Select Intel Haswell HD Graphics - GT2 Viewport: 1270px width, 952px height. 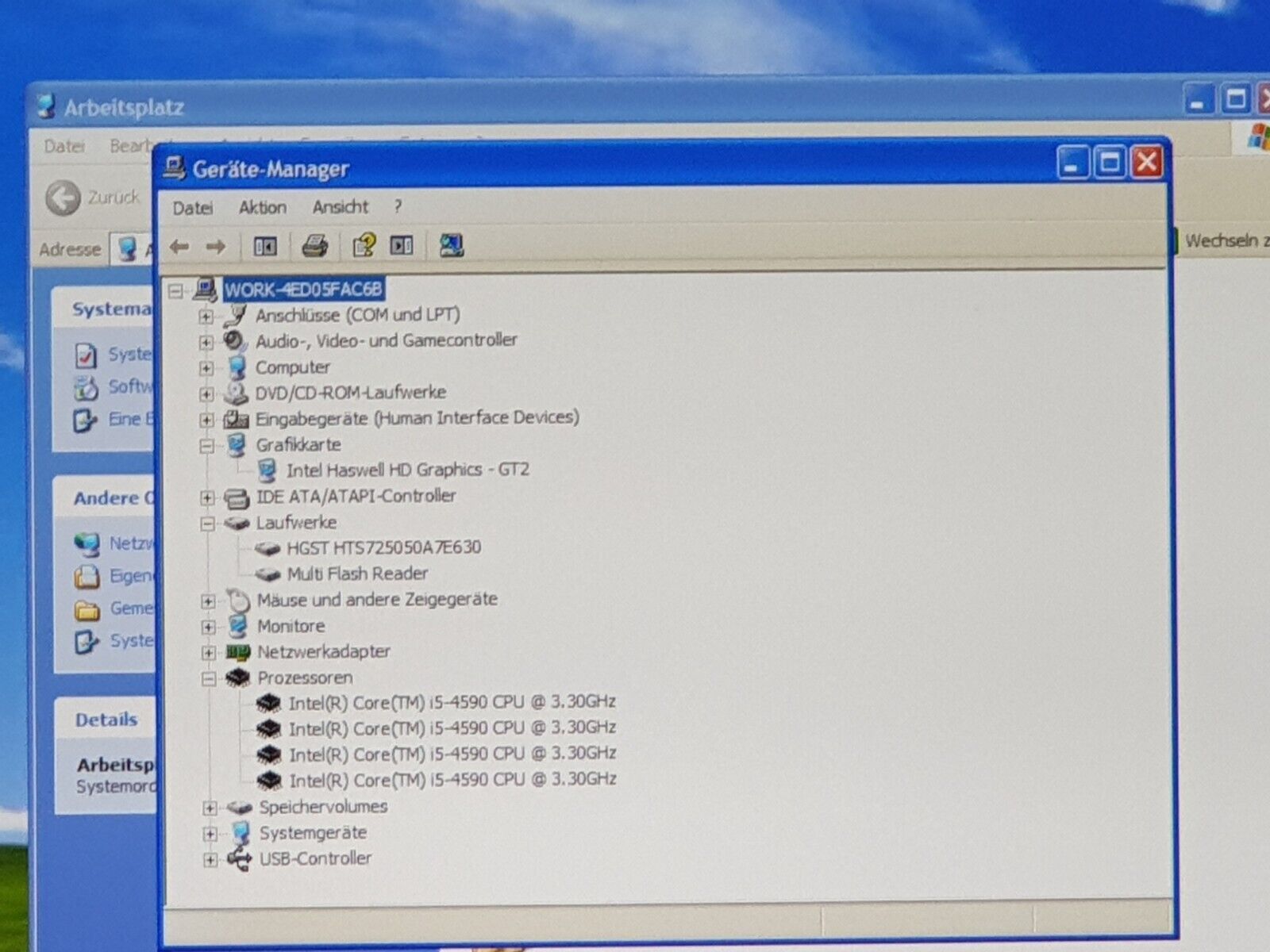click(x=407, y=470)
